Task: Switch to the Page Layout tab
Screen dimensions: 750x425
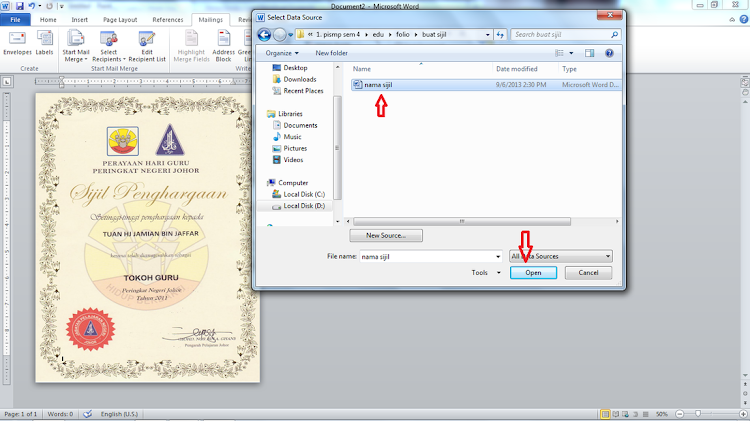Action: (120, 20)
